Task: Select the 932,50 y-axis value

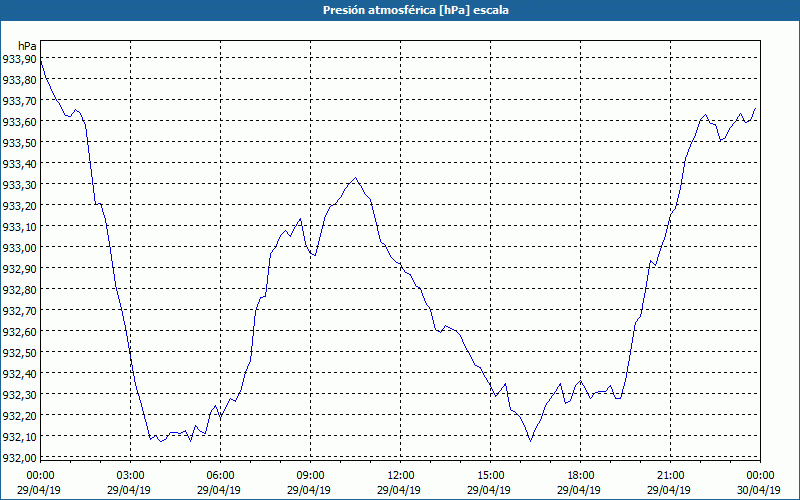Action: tap(19, 353)
